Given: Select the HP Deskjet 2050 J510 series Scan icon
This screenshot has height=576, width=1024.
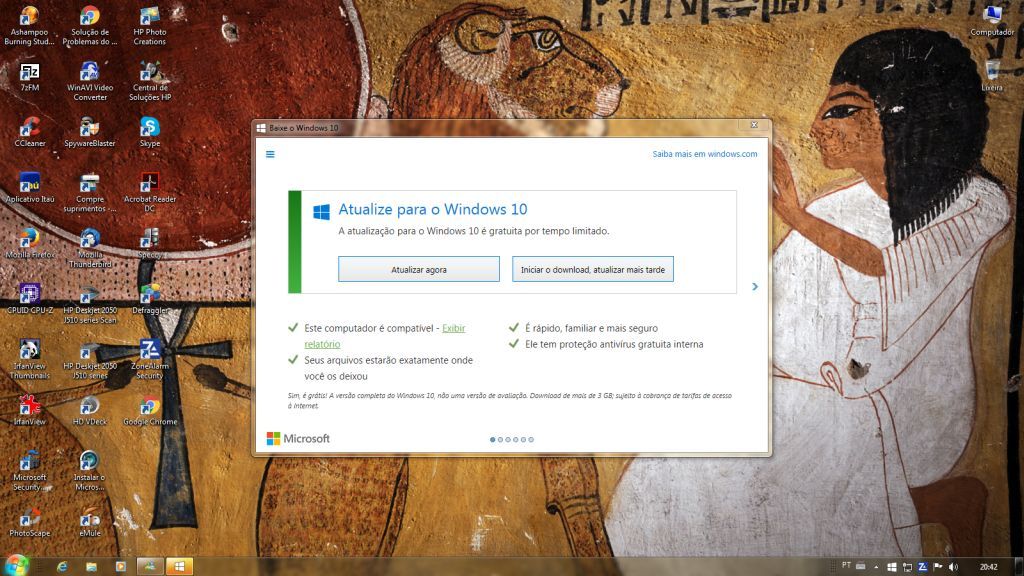Looking at the screenshot, I should tap(90, 304).
